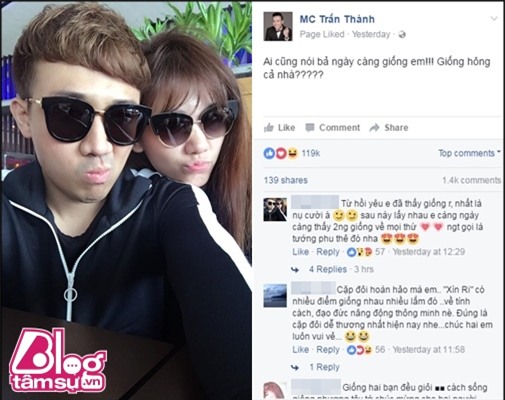Open the post options chevron menu
This screenshot has height=400, width=505.
[494, 19]
